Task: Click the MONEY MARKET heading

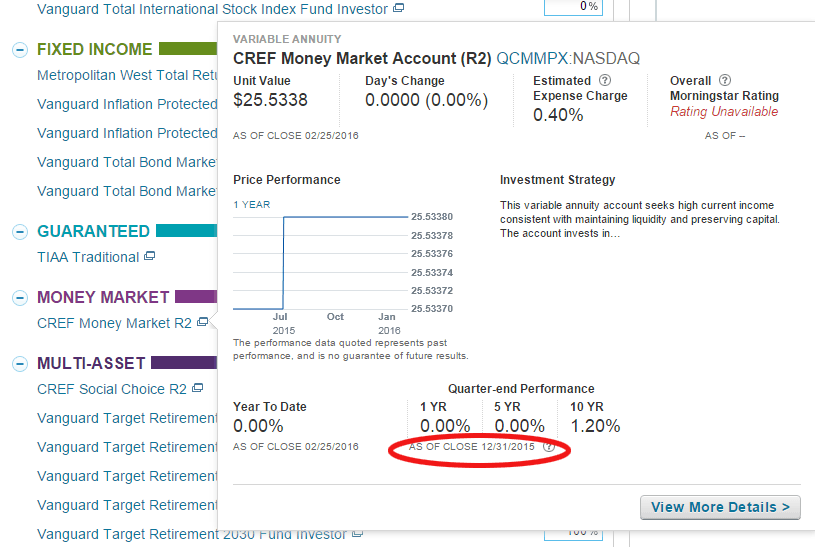Action: 103,297
